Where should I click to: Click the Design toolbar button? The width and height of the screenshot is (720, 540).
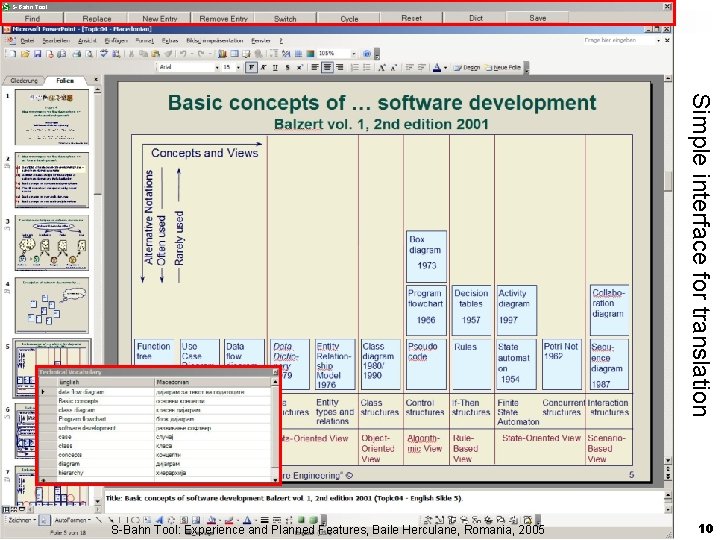[x=467, y=68]
